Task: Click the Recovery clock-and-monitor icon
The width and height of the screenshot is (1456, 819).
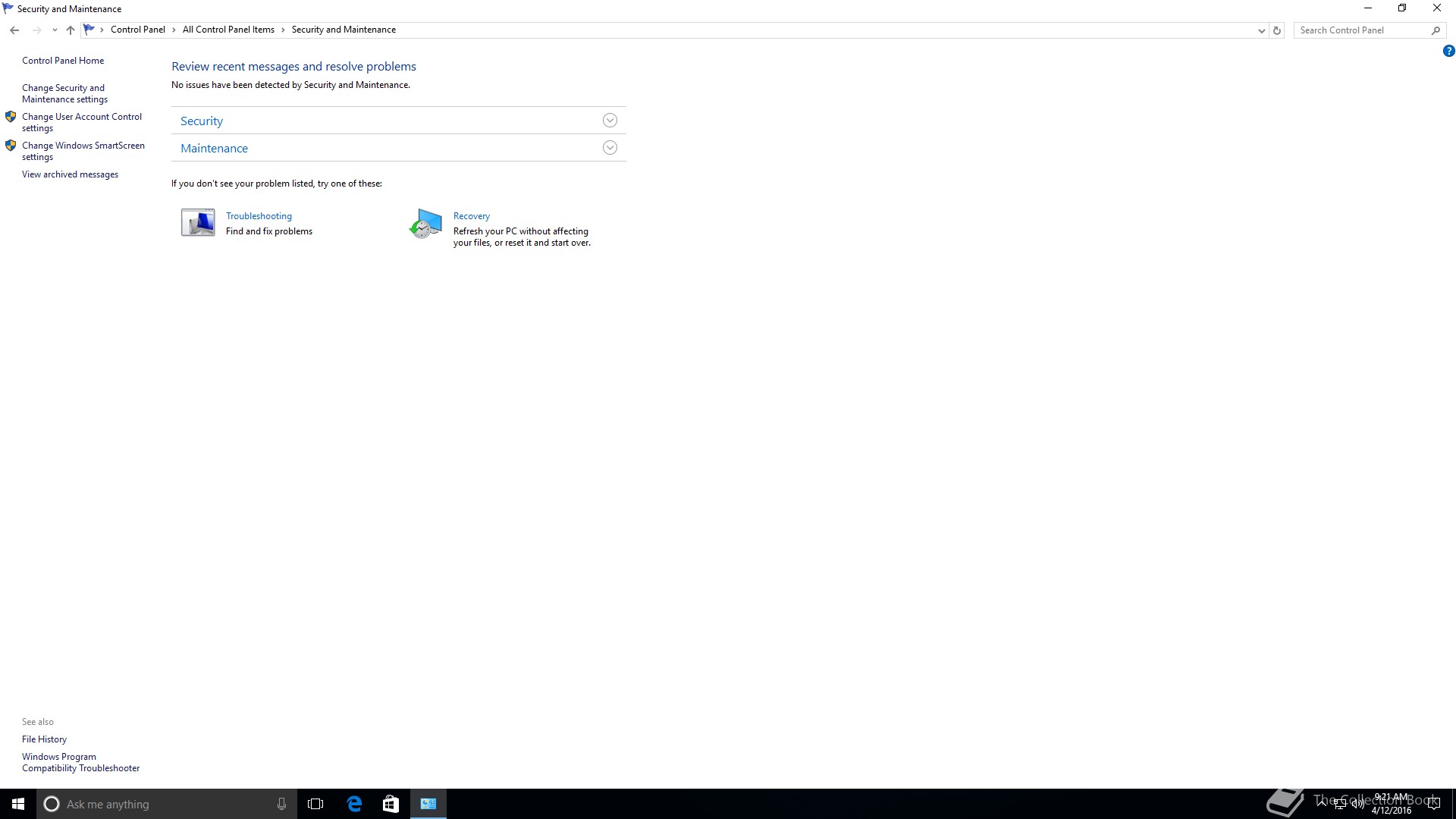Action: point(425,224)
